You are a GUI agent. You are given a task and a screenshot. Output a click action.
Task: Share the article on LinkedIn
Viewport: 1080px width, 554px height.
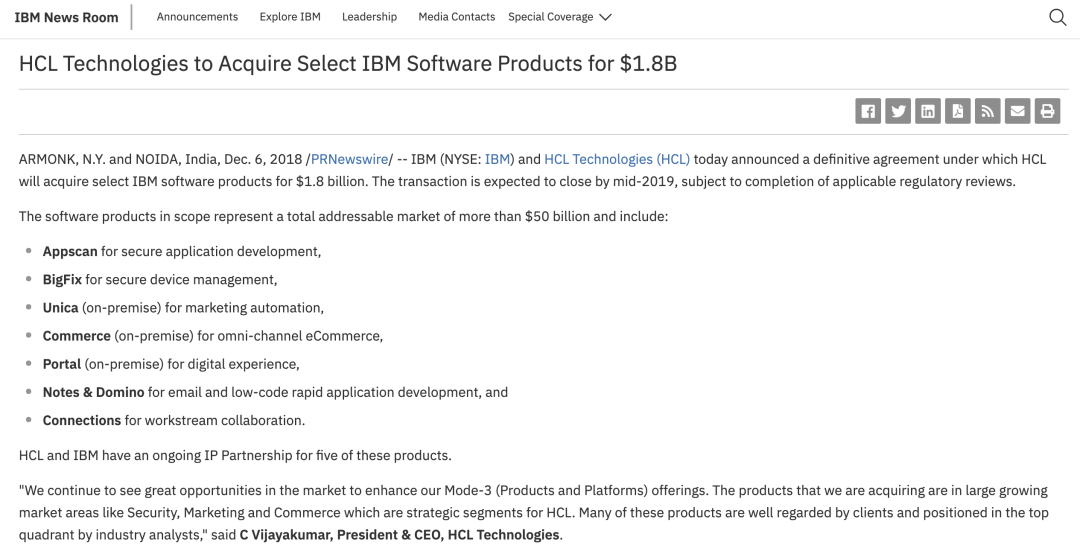[x=928, y=111]
